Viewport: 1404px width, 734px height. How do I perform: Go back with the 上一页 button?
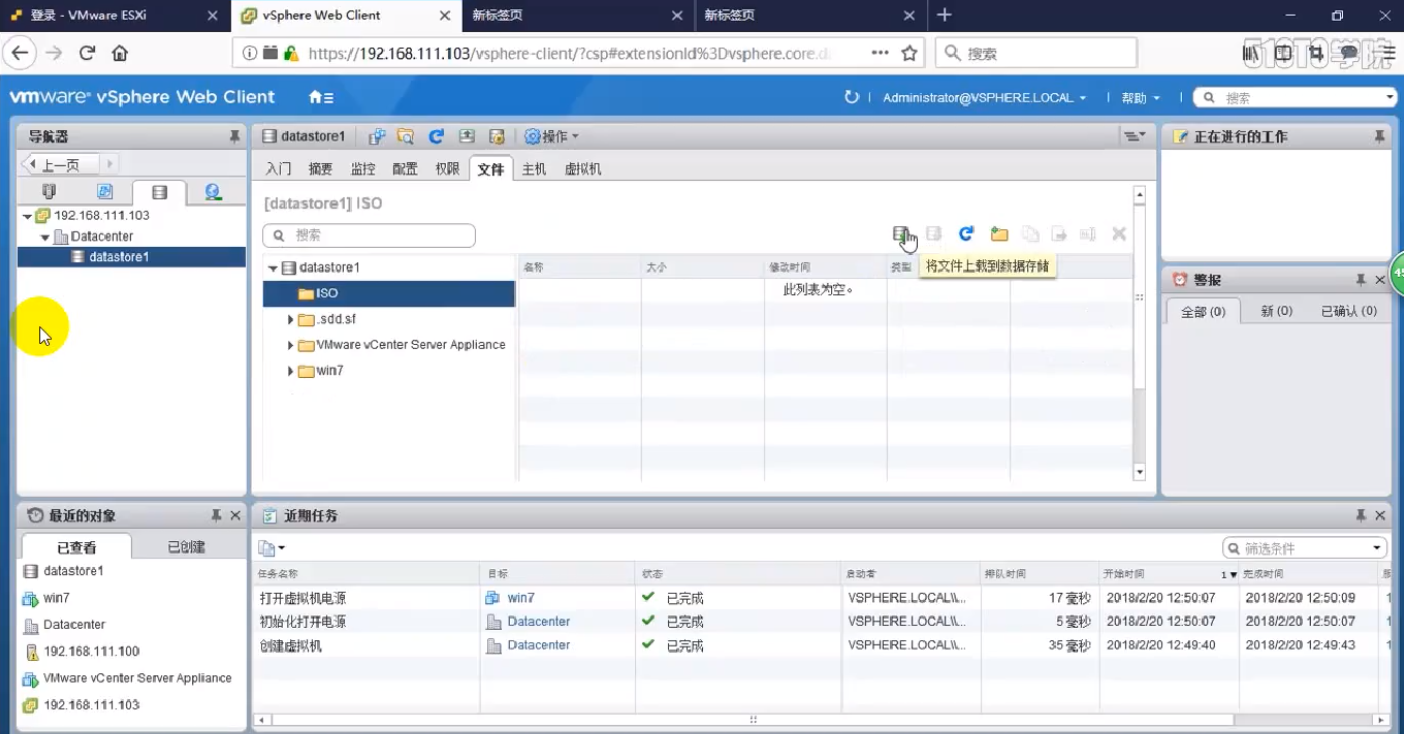click(60, 164)
